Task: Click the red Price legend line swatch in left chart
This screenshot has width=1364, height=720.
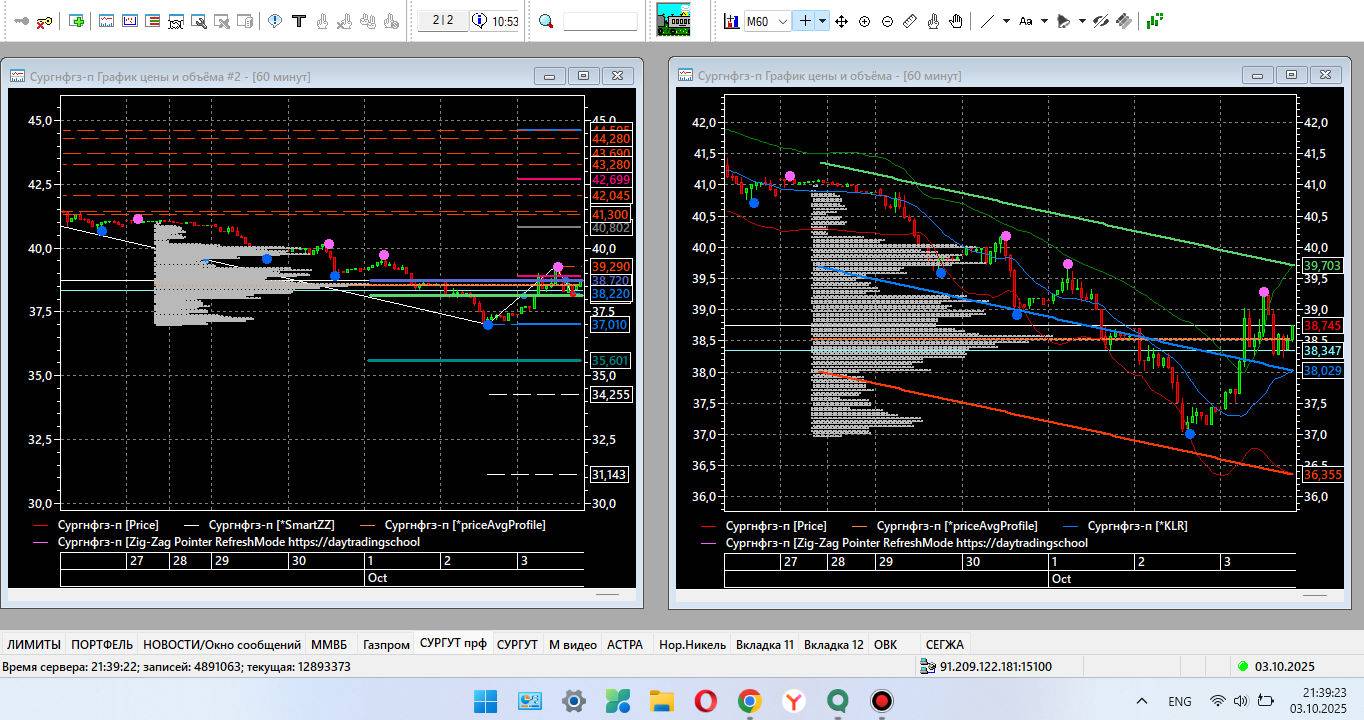Action: click(40, 525)
